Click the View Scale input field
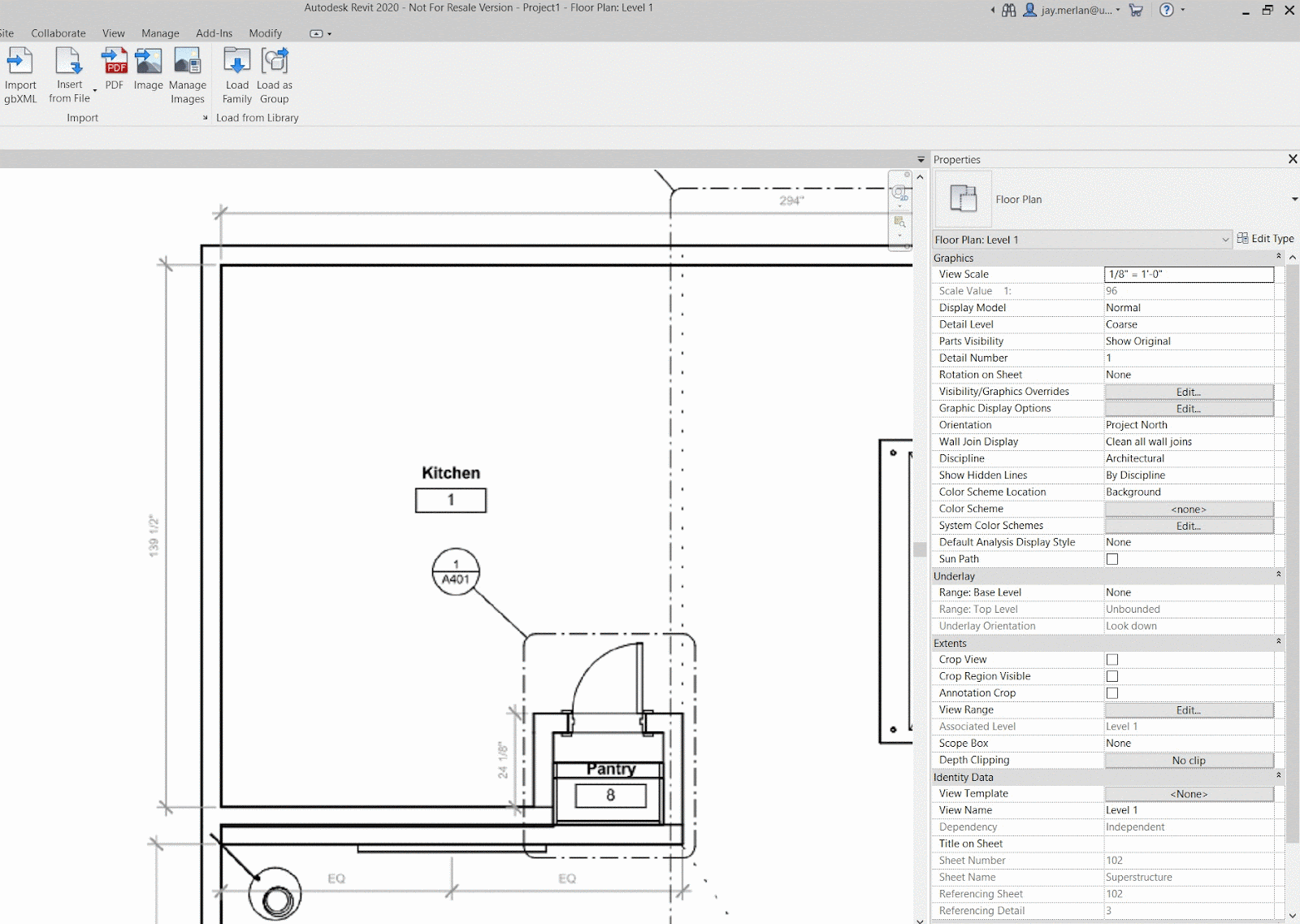 pyautogui.click(x=1189, y=275)
